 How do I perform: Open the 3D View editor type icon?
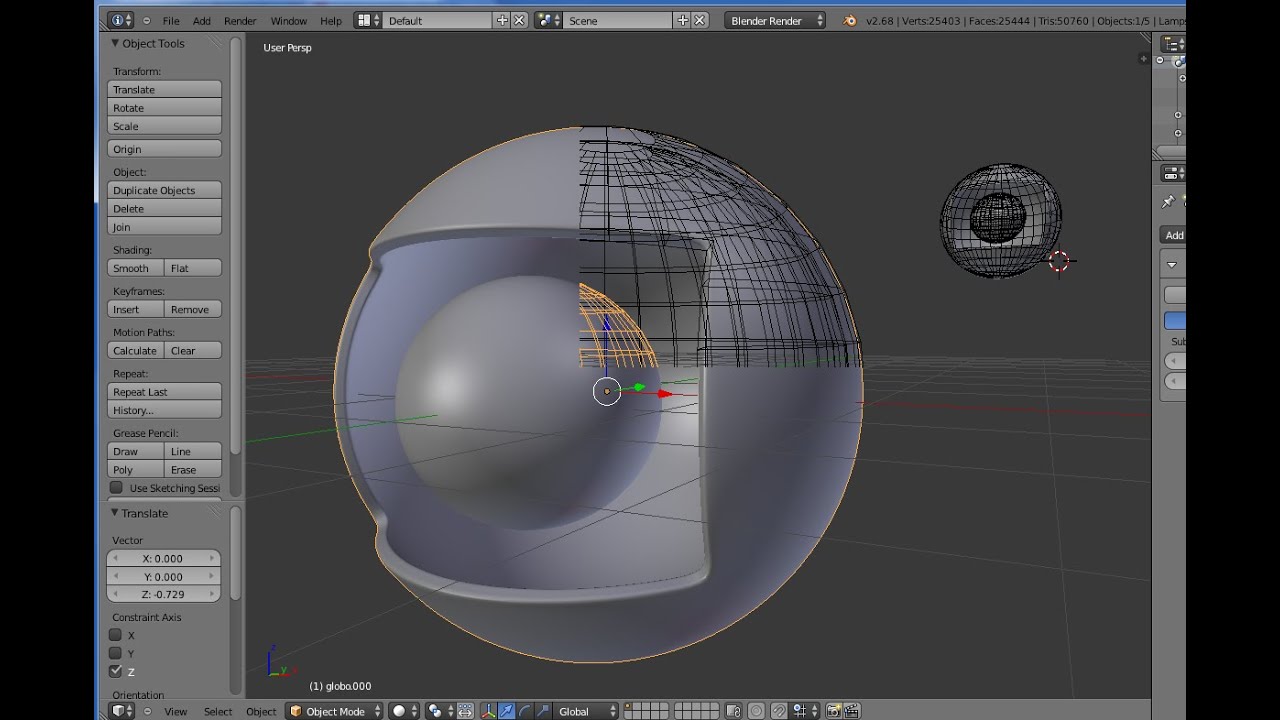tap(122, 711)
